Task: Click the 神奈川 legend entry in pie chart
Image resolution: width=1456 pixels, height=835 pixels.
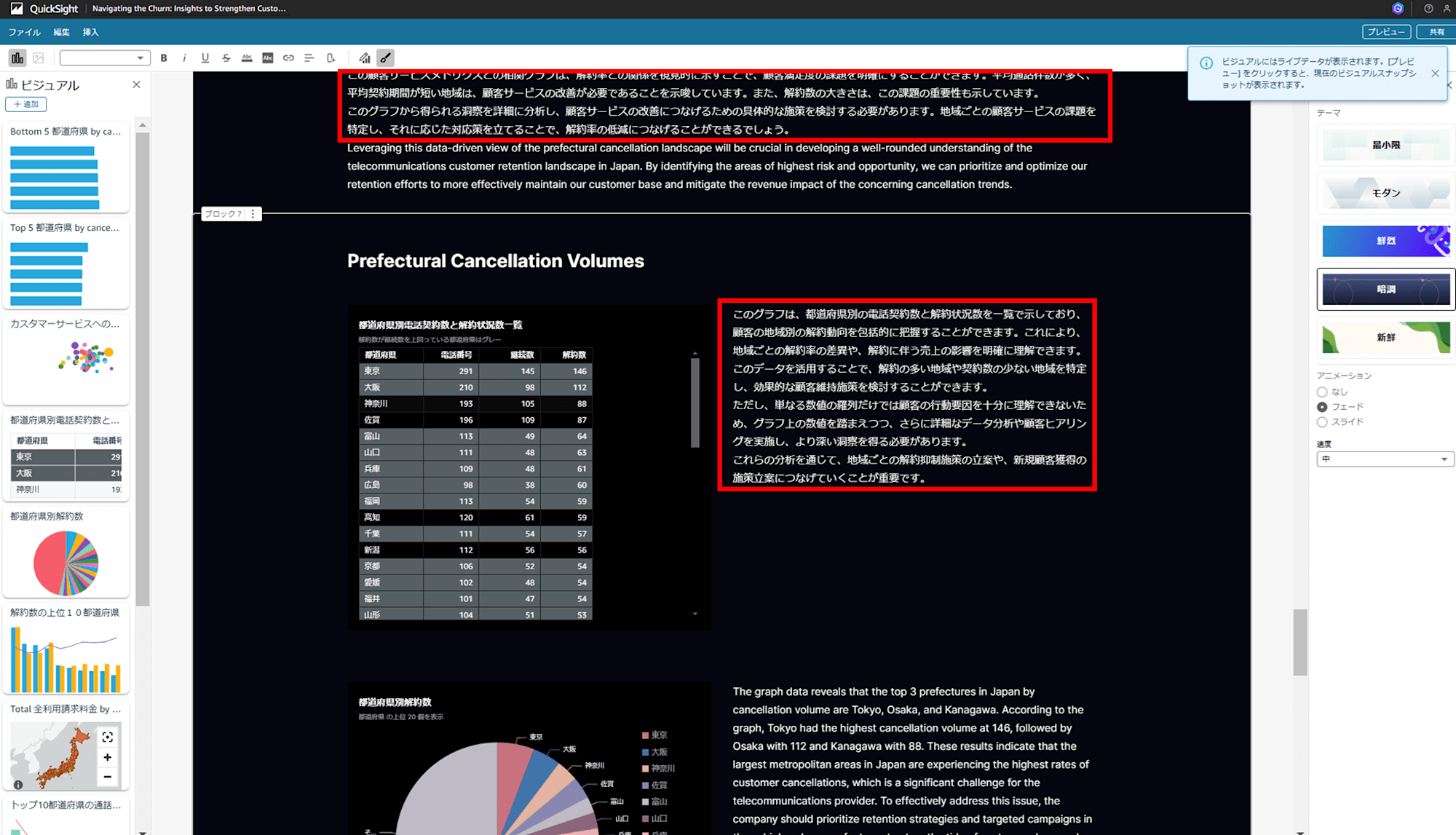Action: (658, 768)
